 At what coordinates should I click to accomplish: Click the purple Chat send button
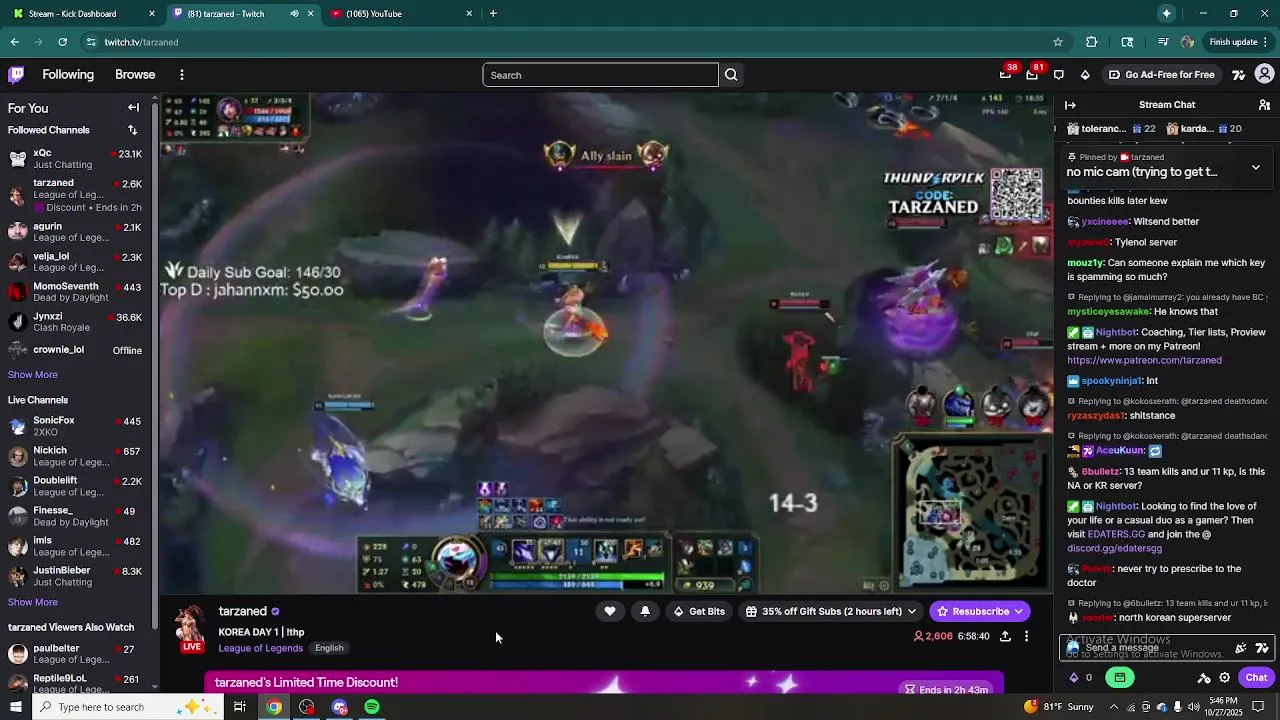1256,677
